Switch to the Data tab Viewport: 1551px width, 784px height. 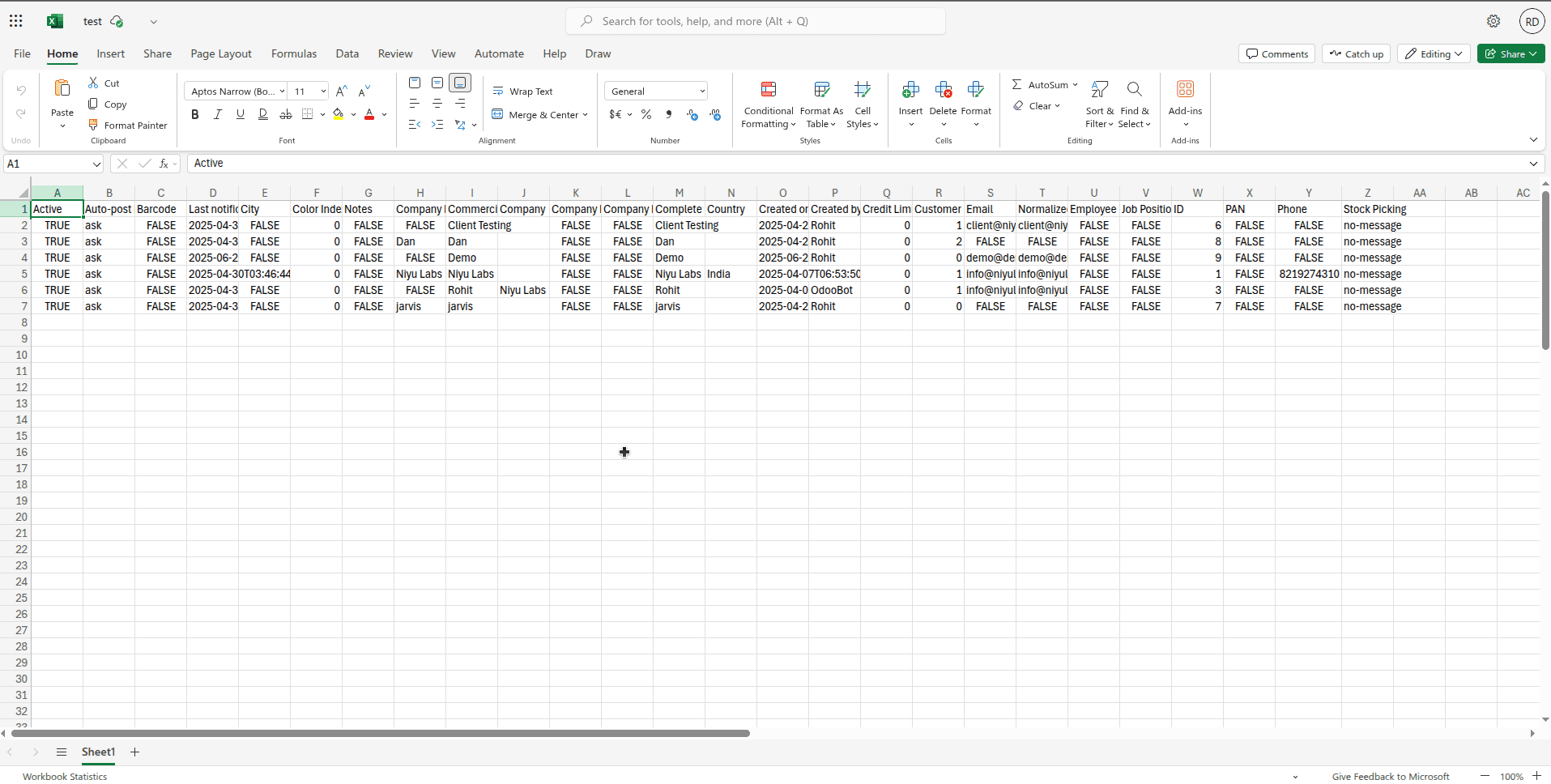(x=347, y=53)
